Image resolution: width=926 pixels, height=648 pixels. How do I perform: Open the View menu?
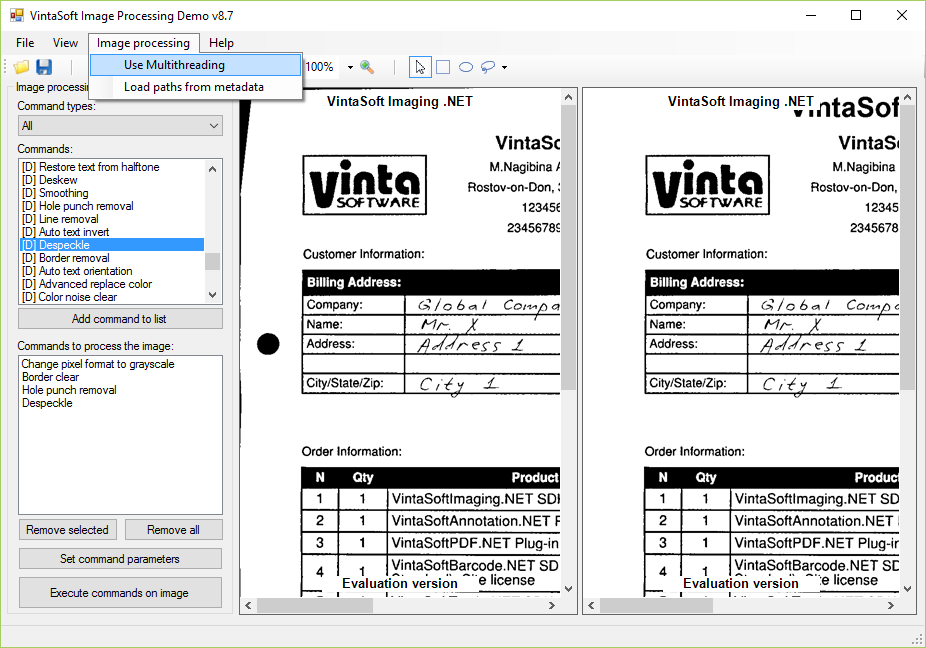coord(65,43)
